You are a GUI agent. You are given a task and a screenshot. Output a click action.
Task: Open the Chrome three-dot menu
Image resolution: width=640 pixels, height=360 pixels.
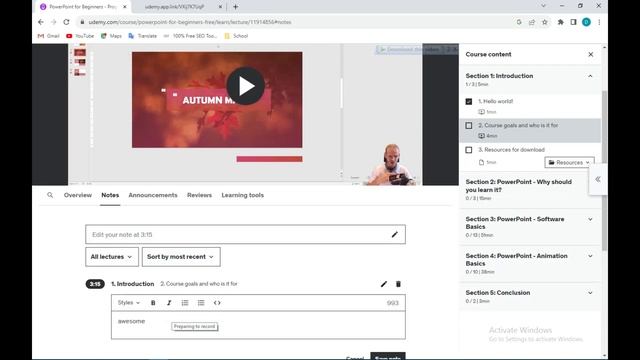click(x=599, y=22)
